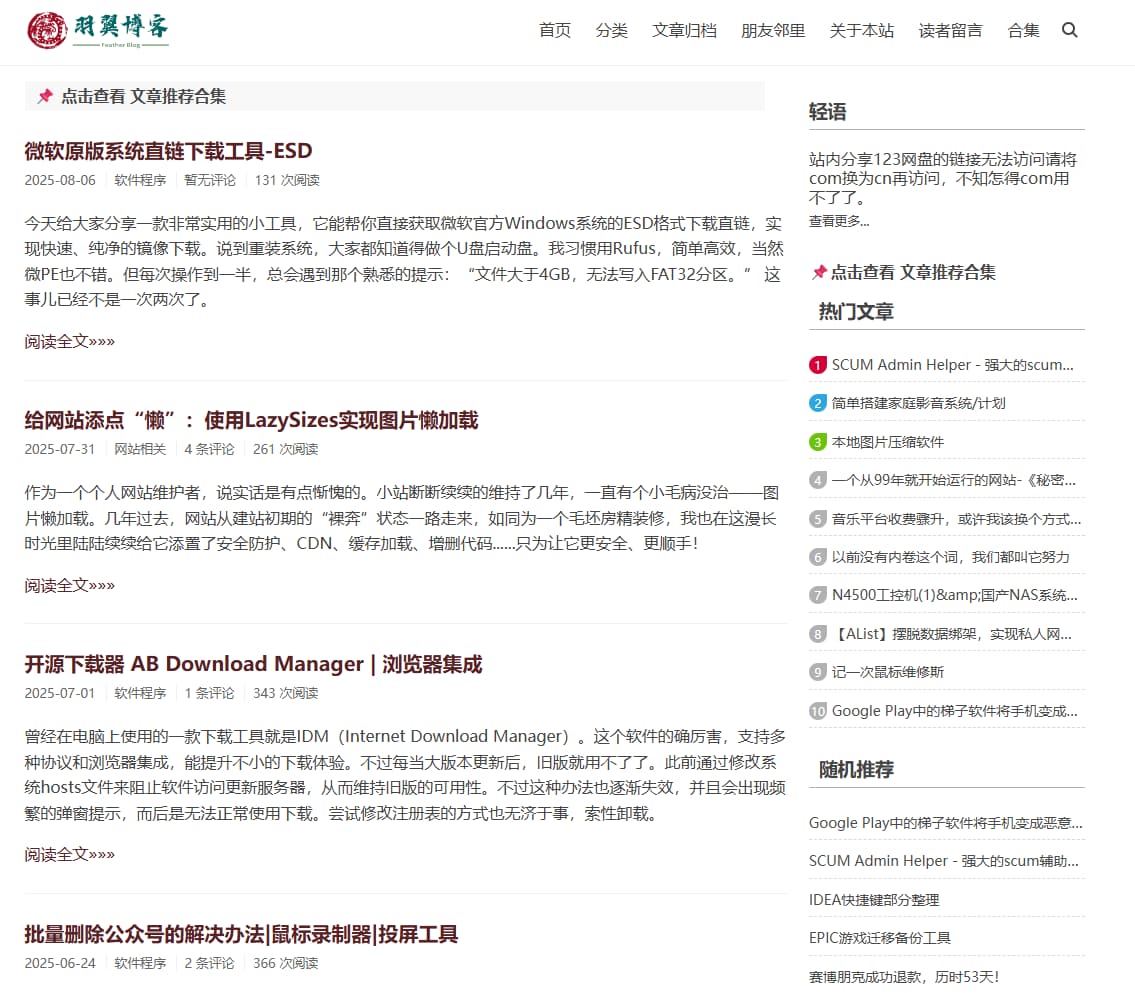Screen dimensions: 1135x993
Task: Open the 合集 navigation menu
Action: point(1023,30)
